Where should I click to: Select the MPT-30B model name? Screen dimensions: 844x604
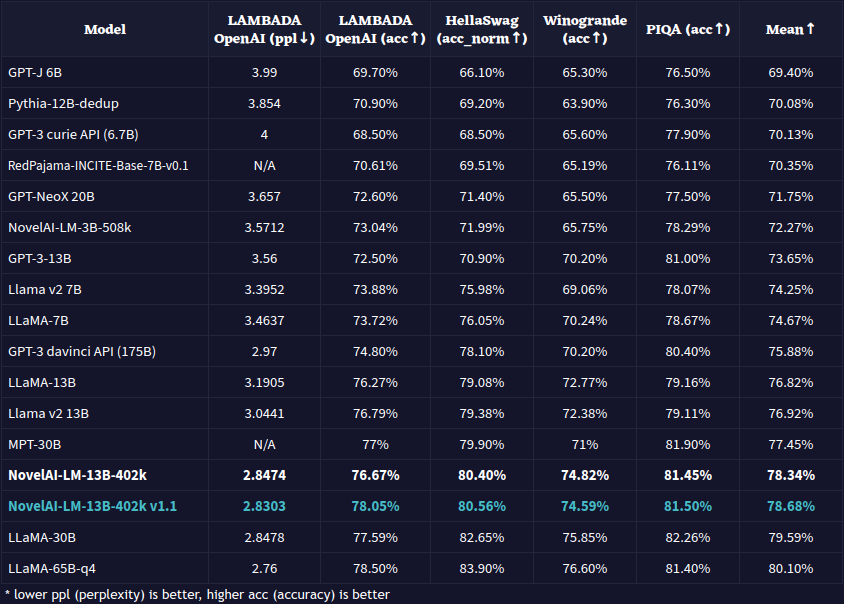click(x=34, y=445)
